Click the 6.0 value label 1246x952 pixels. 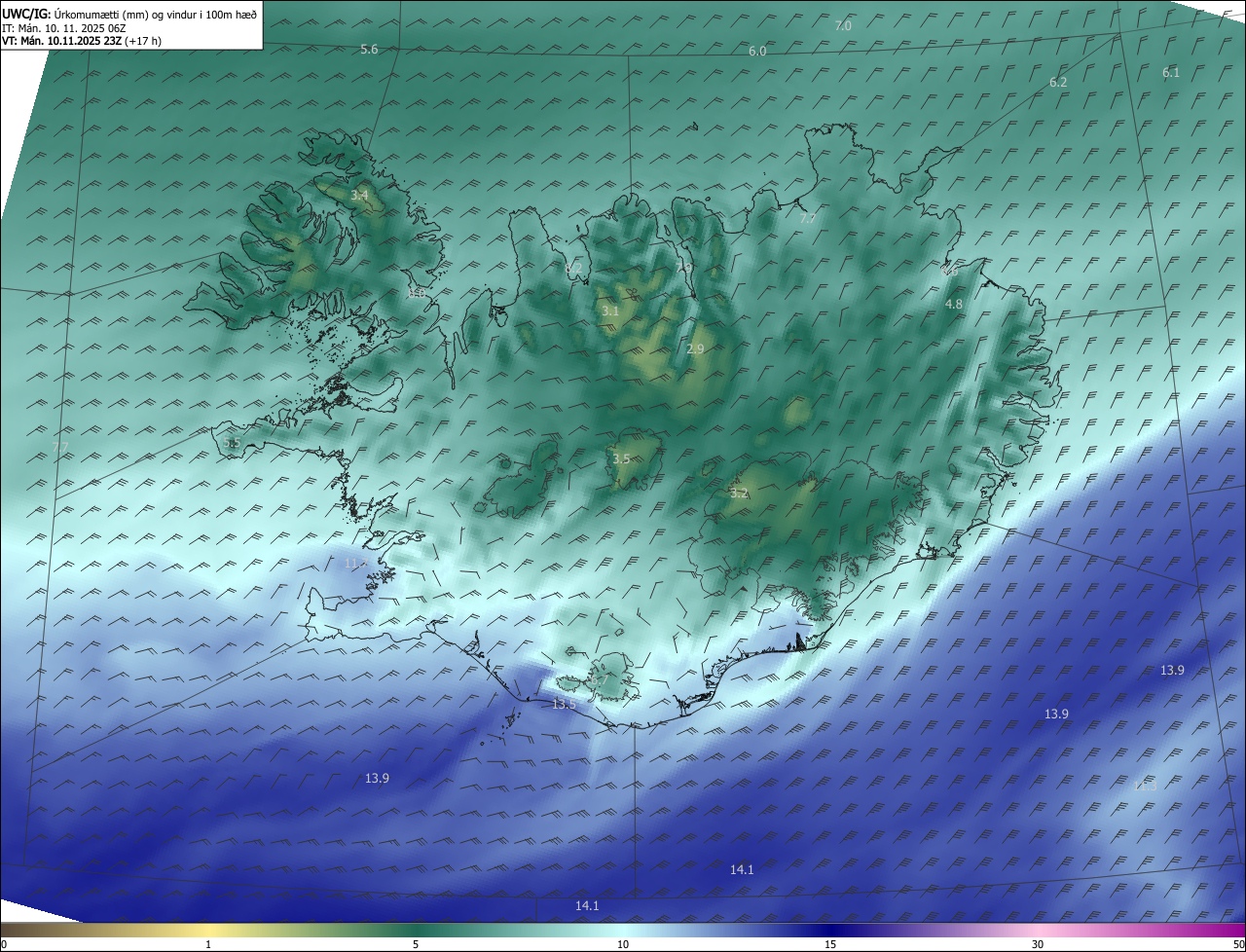(x=757, y=51)
